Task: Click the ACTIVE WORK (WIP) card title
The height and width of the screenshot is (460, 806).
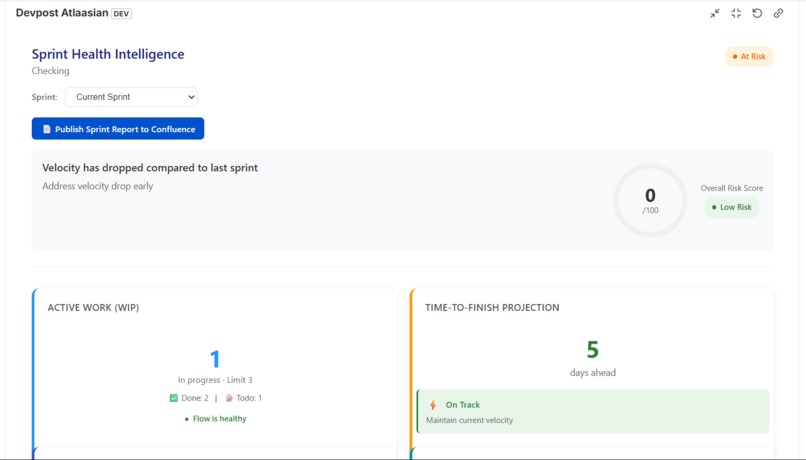Action: click(x=94, y=307)
